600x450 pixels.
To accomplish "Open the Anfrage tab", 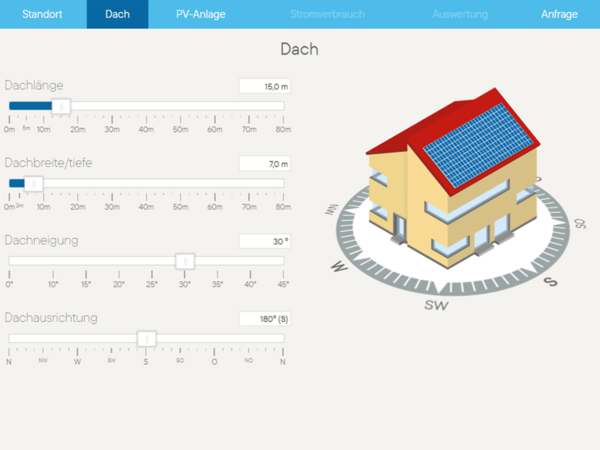I will (x=559, y=14).
